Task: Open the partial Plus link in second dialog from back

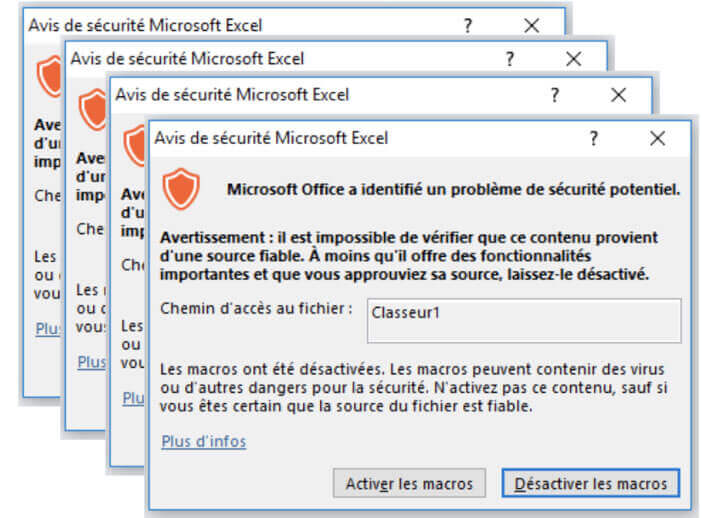Action: coord(91,362)
